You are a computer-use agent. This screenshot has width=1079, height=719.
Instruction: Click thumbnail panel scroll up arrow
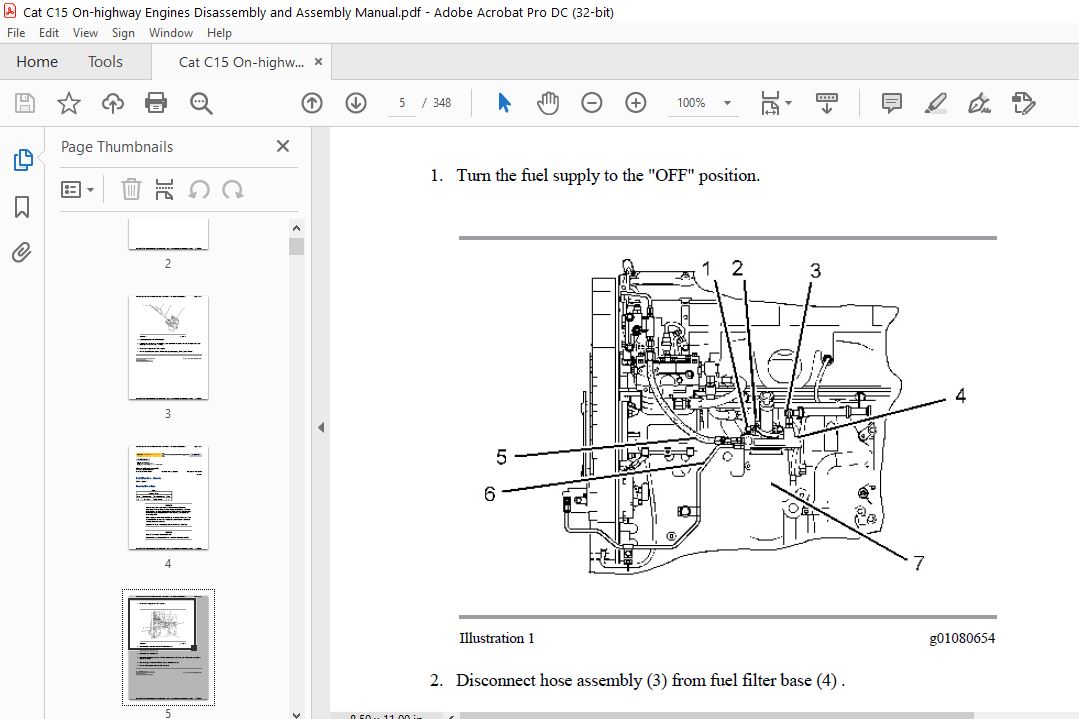click(297, 228)
